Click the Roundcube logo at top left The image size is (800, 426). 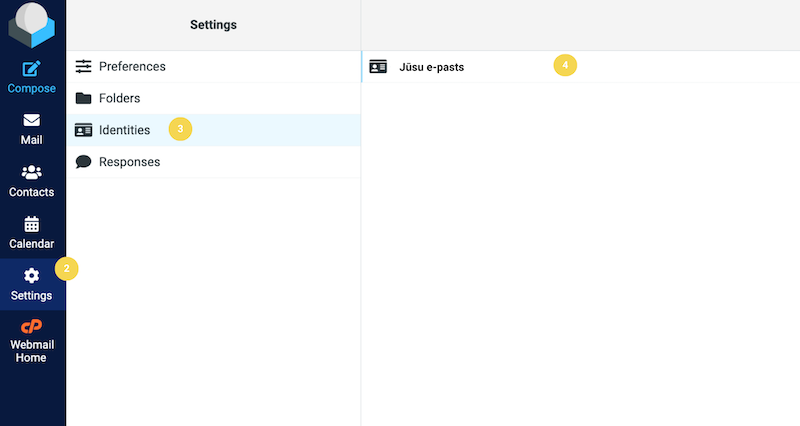[32, 25]
